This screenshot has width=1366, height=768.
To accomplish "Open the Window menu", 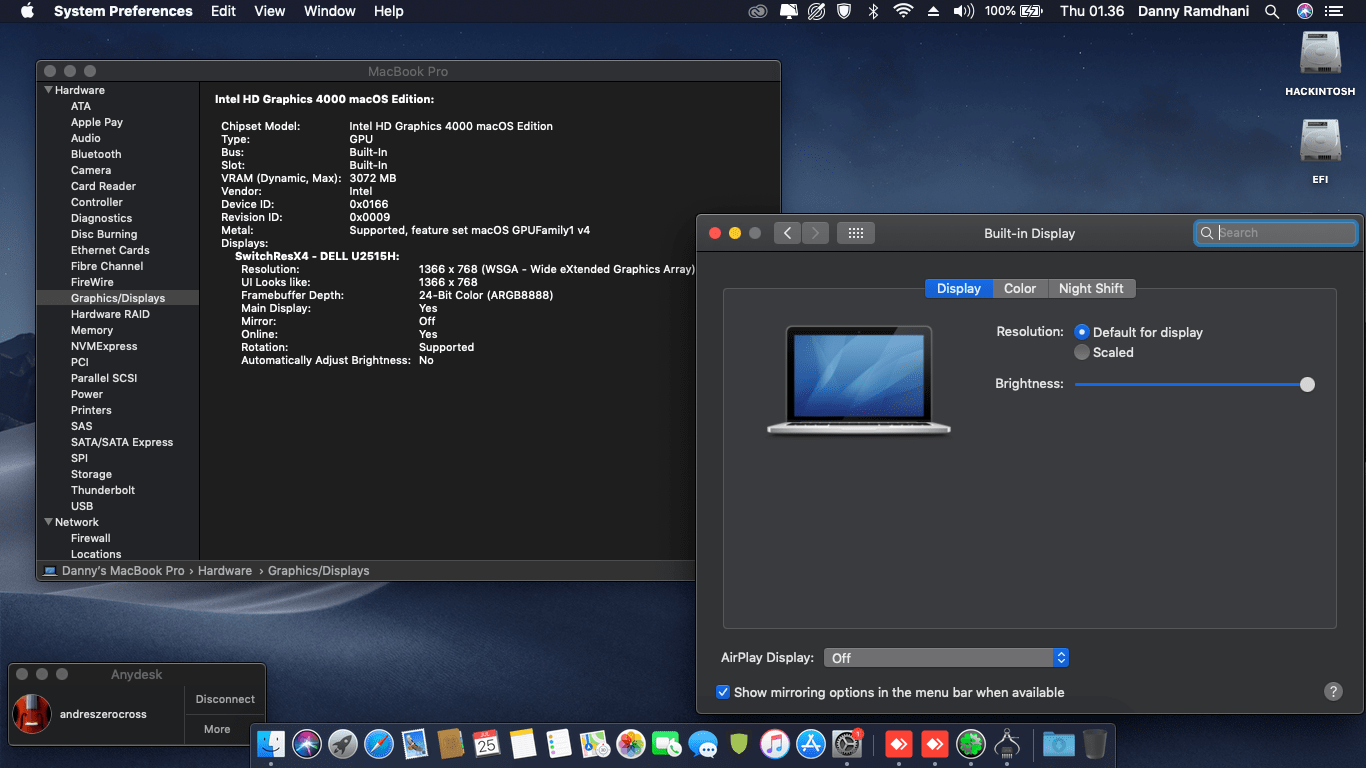I will [329, 11].
